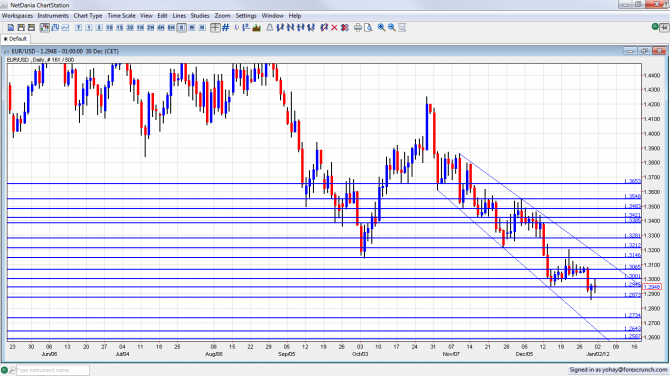Open the View menu
Image resolution: width=670 pixels, height=376 pixels.
[146, 16]
